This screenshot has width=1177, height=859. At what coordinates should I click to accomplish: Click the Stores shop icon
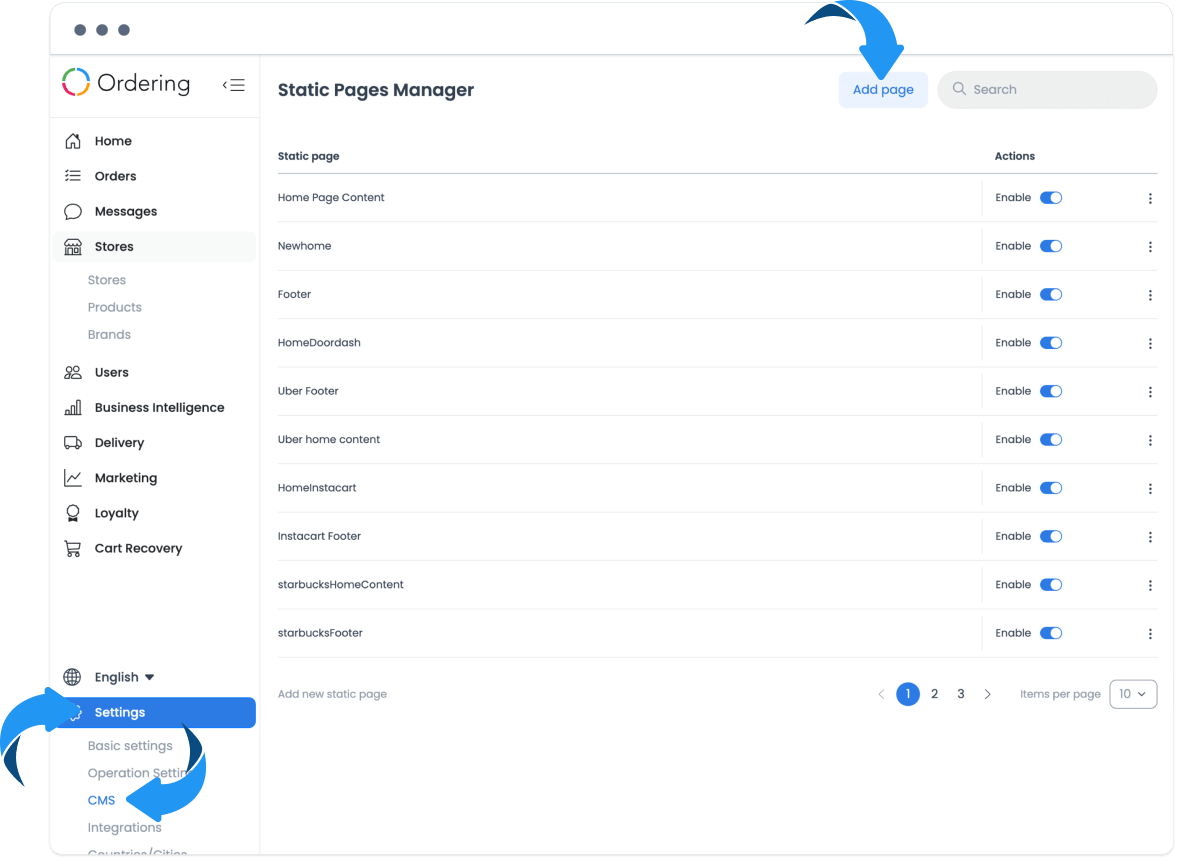coord(73,247)
